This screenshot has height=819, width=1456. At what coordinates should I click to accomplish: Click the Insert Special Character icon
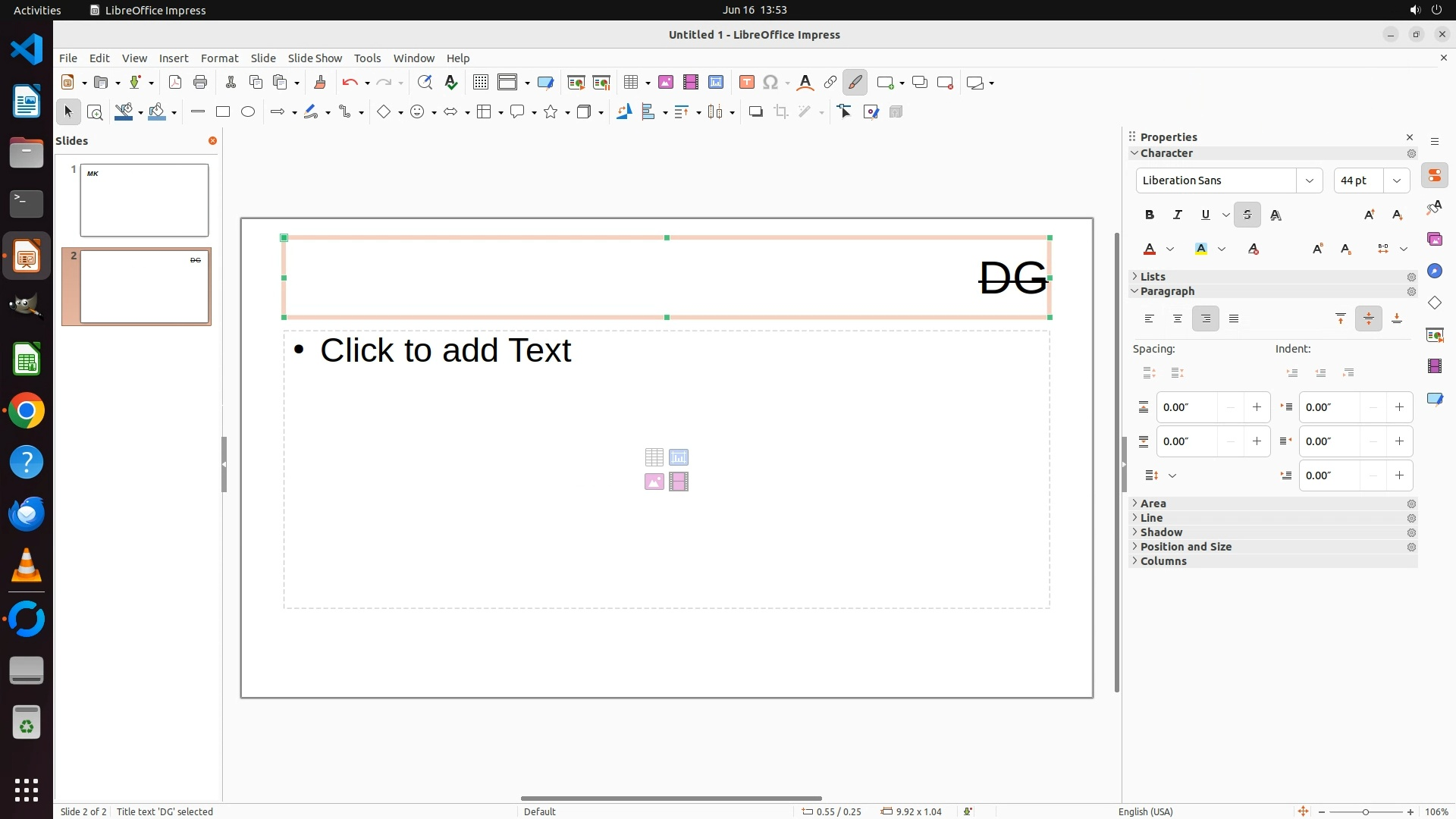coord(770,83)
